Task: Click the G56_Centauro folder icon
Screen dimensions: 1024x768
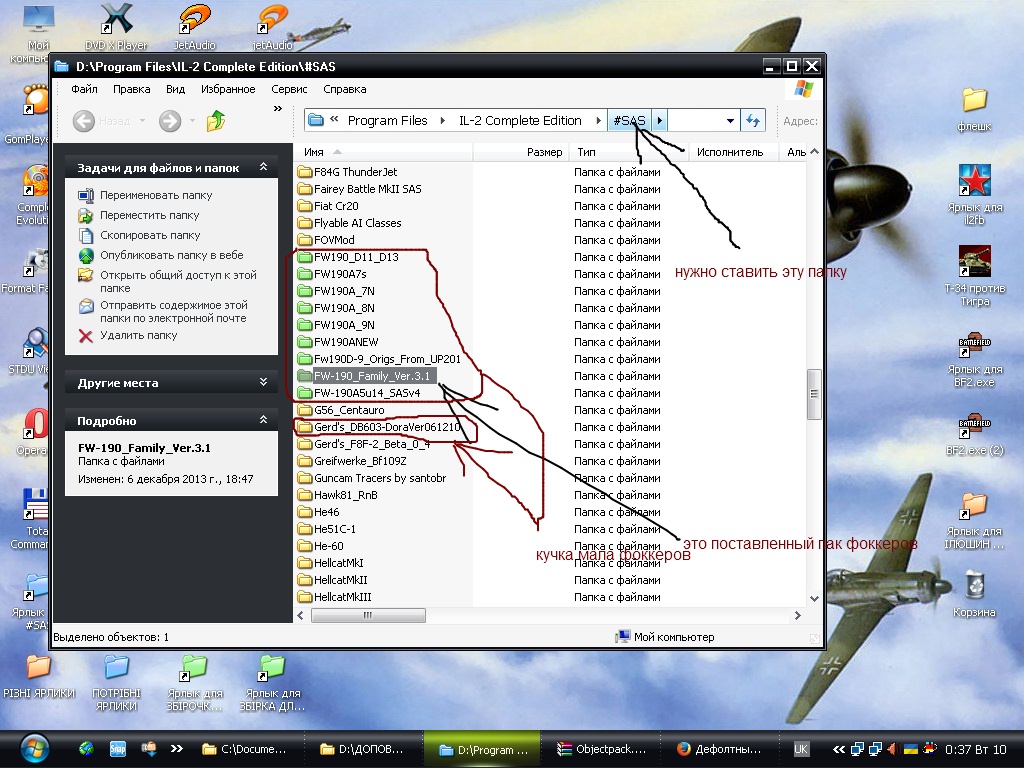Action: (304, 409)
